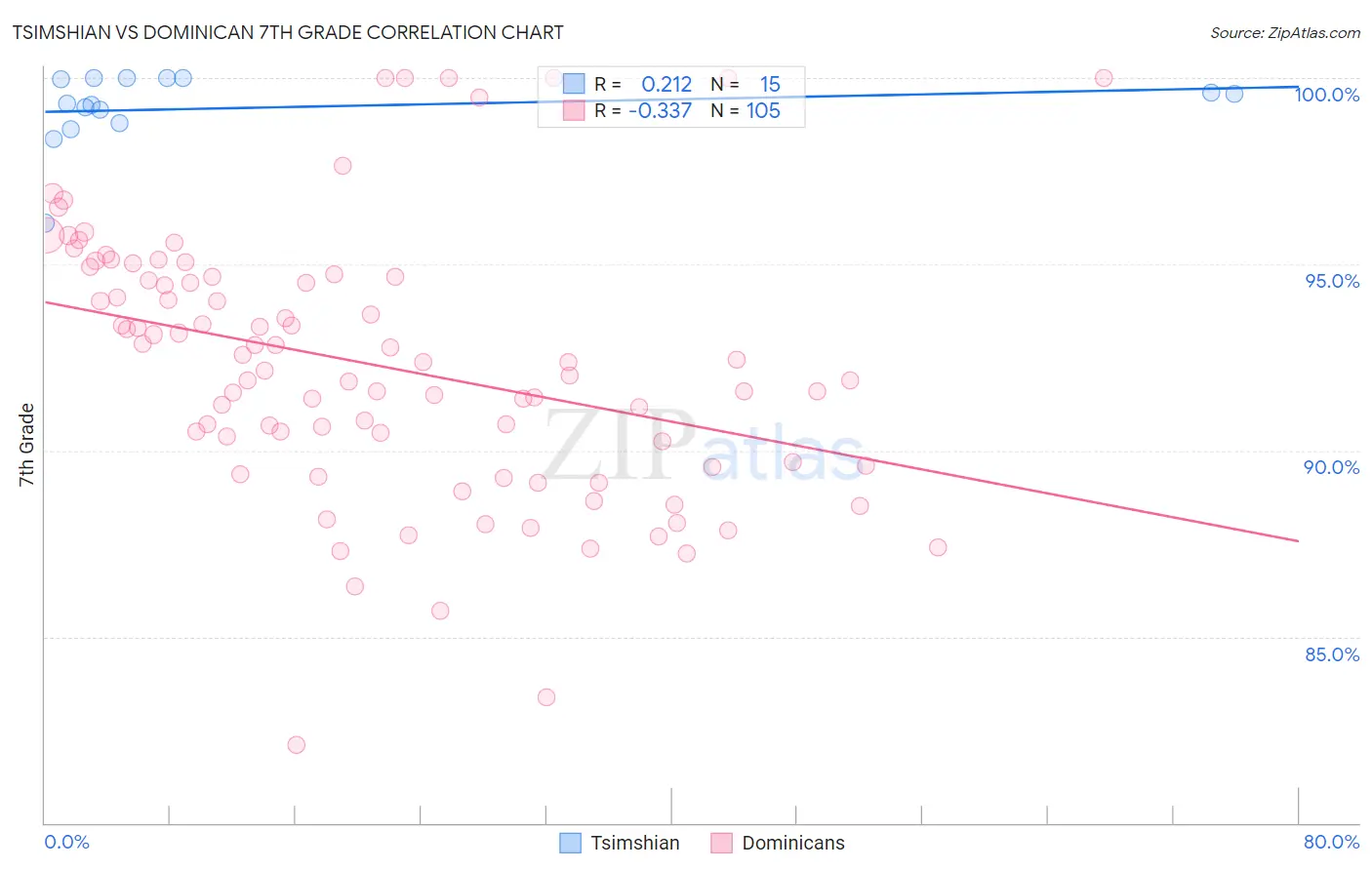
Task: Click the chart title text
Action: pos(288,32)
